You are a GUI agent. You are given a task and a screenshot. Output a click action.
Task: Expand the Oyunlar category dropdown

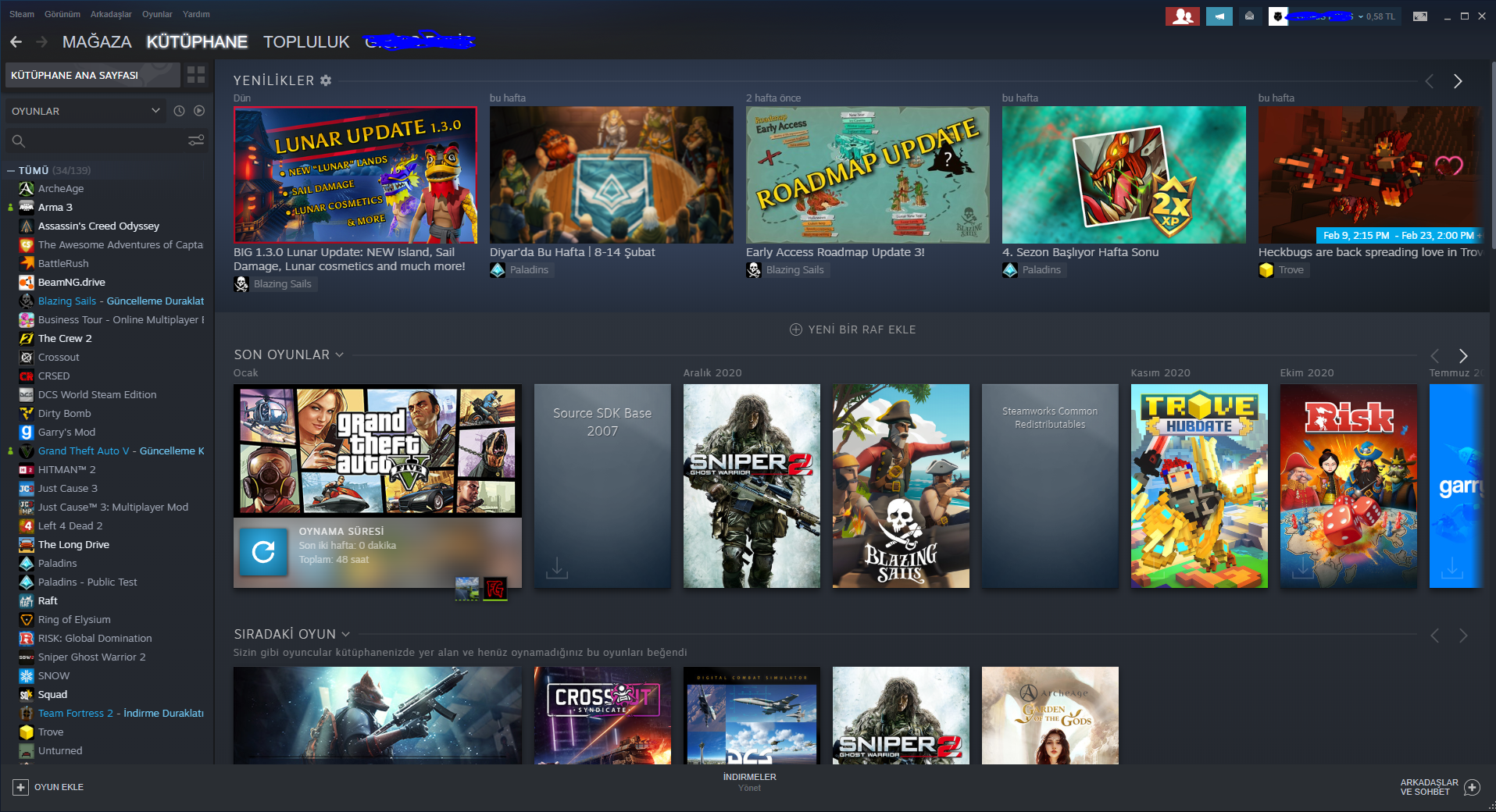[x=87, y=111]
